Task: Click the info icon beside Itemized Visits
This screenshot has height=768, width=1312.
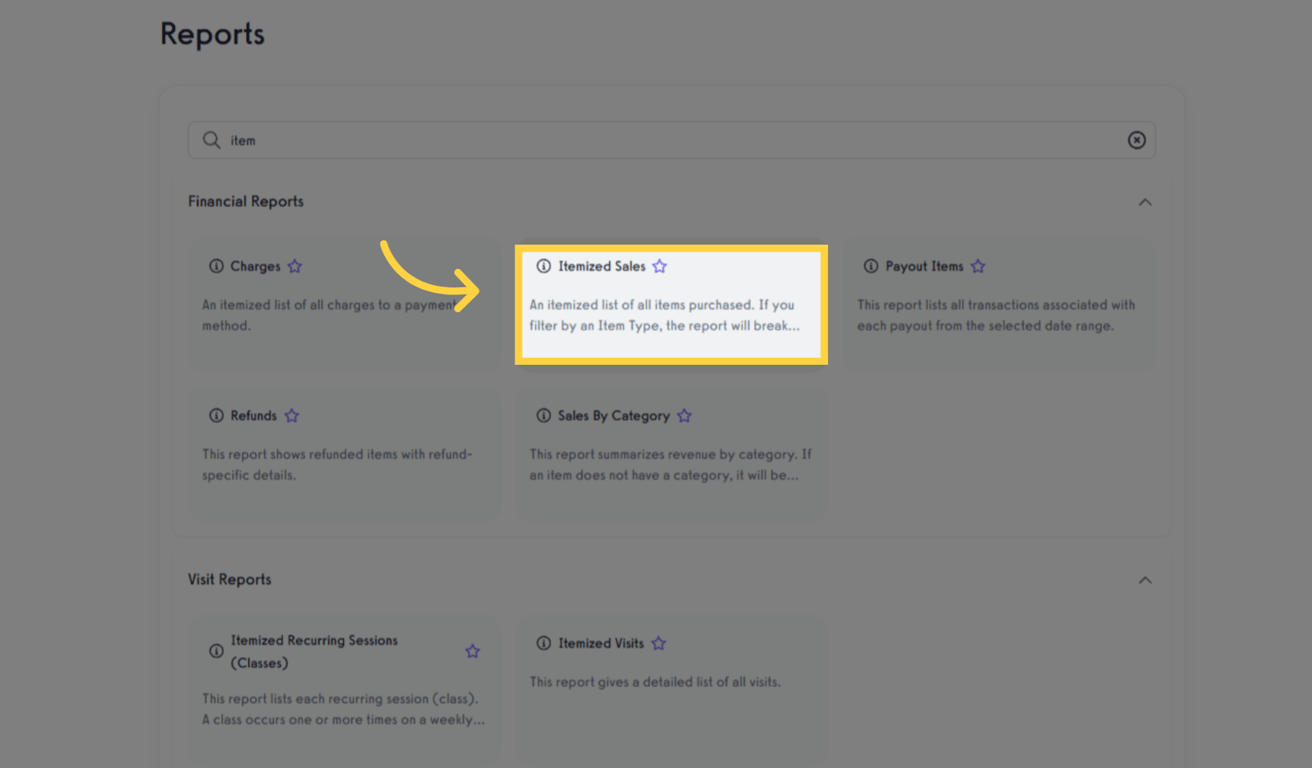Action: (543, 643)
